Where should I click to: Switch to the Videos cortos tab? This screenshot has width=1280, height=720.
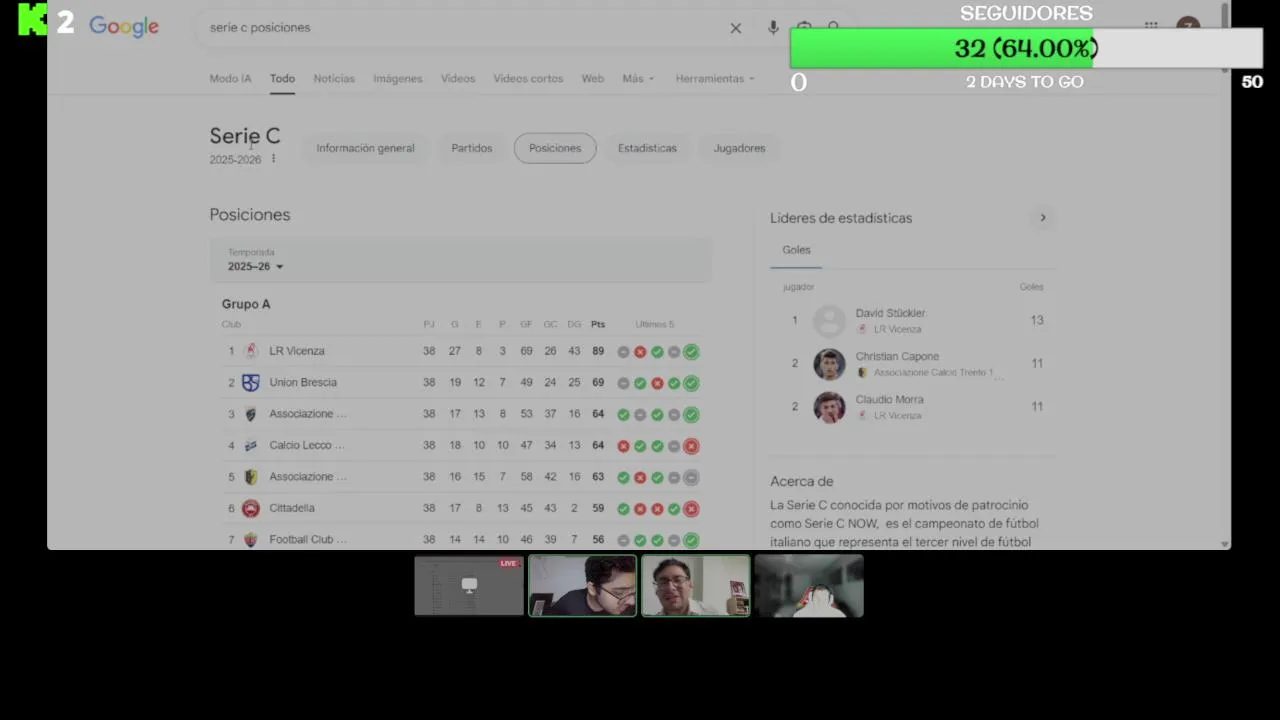pyautogui.click(x=528, y=78)
